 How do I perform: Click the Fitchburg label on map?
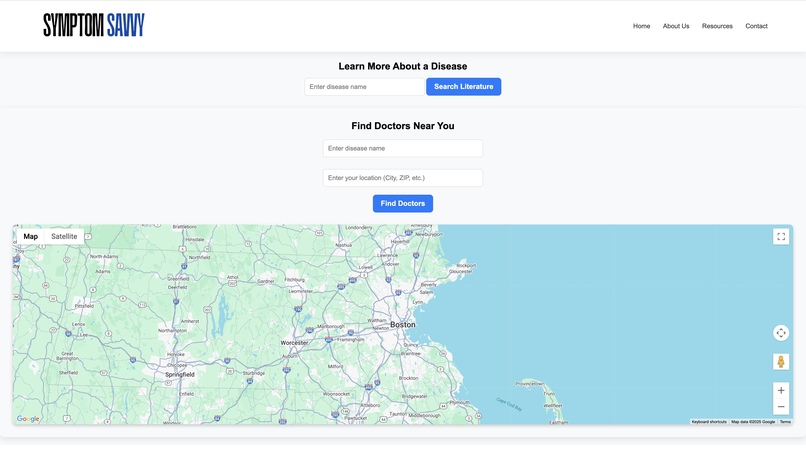click(x=295, y=280)
